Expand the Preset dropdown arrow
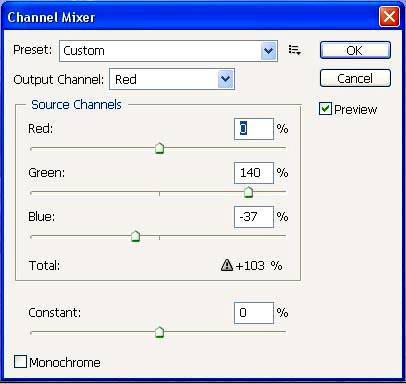This screenshot has width=406, height=384. click(x=269, y=51)
